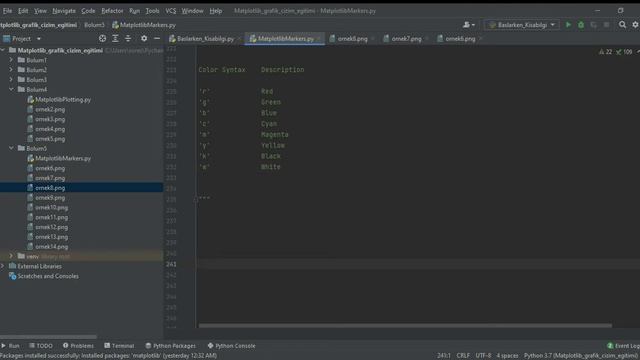Close the MatplotlibMarkers.py tab
Image resolution: width=640 pixels, height=360 pixels.
(x=319, y=39)
